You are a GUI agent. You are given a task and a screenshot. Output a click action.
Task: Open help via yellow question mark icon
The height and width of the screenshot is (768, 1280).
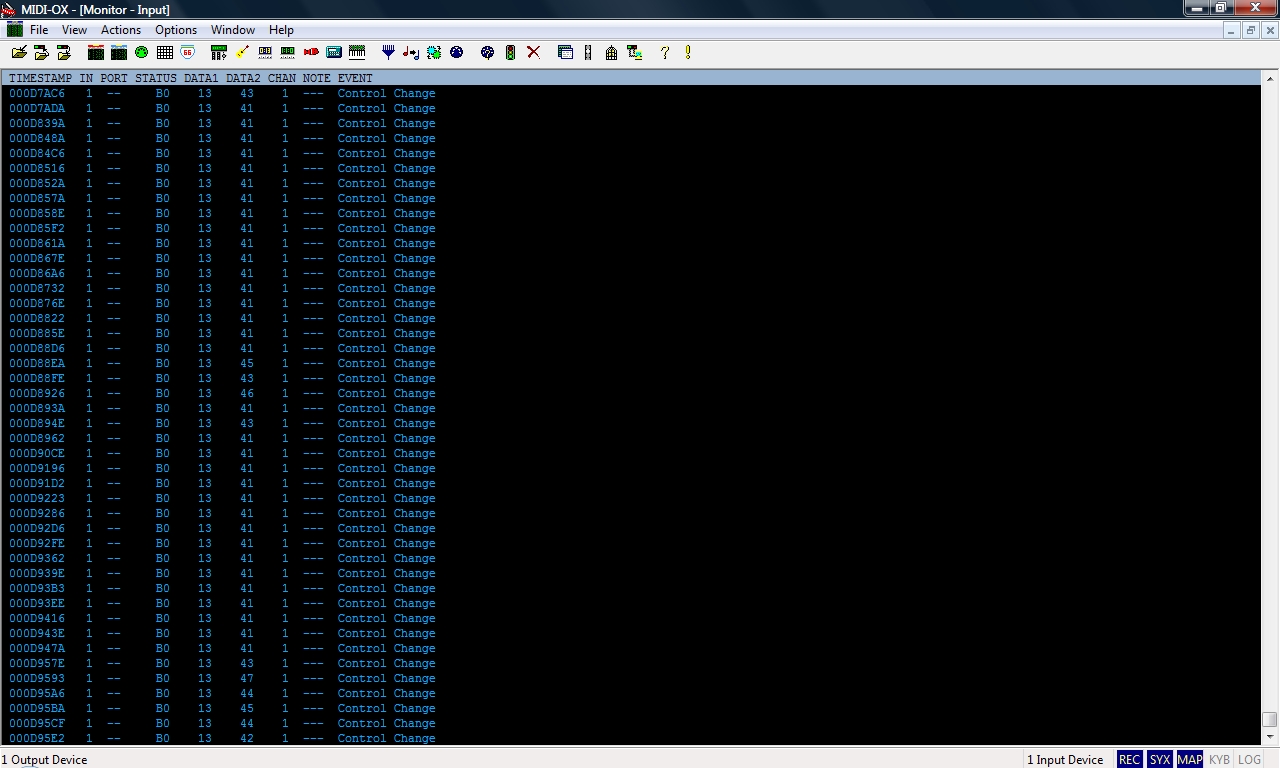click(x=665, y=52)
